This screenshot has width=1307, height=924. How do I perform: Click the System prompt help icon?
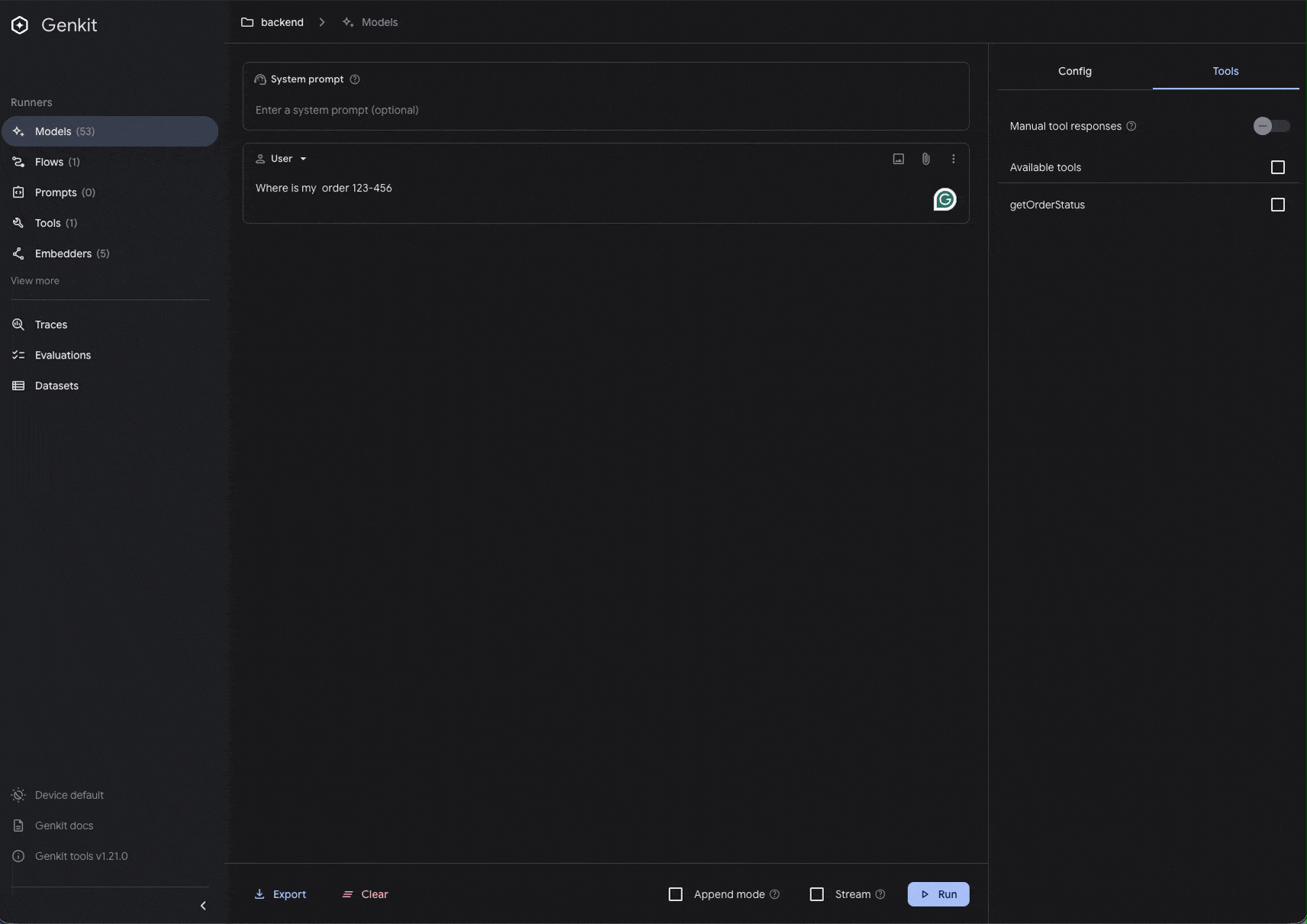coord(355,79)
